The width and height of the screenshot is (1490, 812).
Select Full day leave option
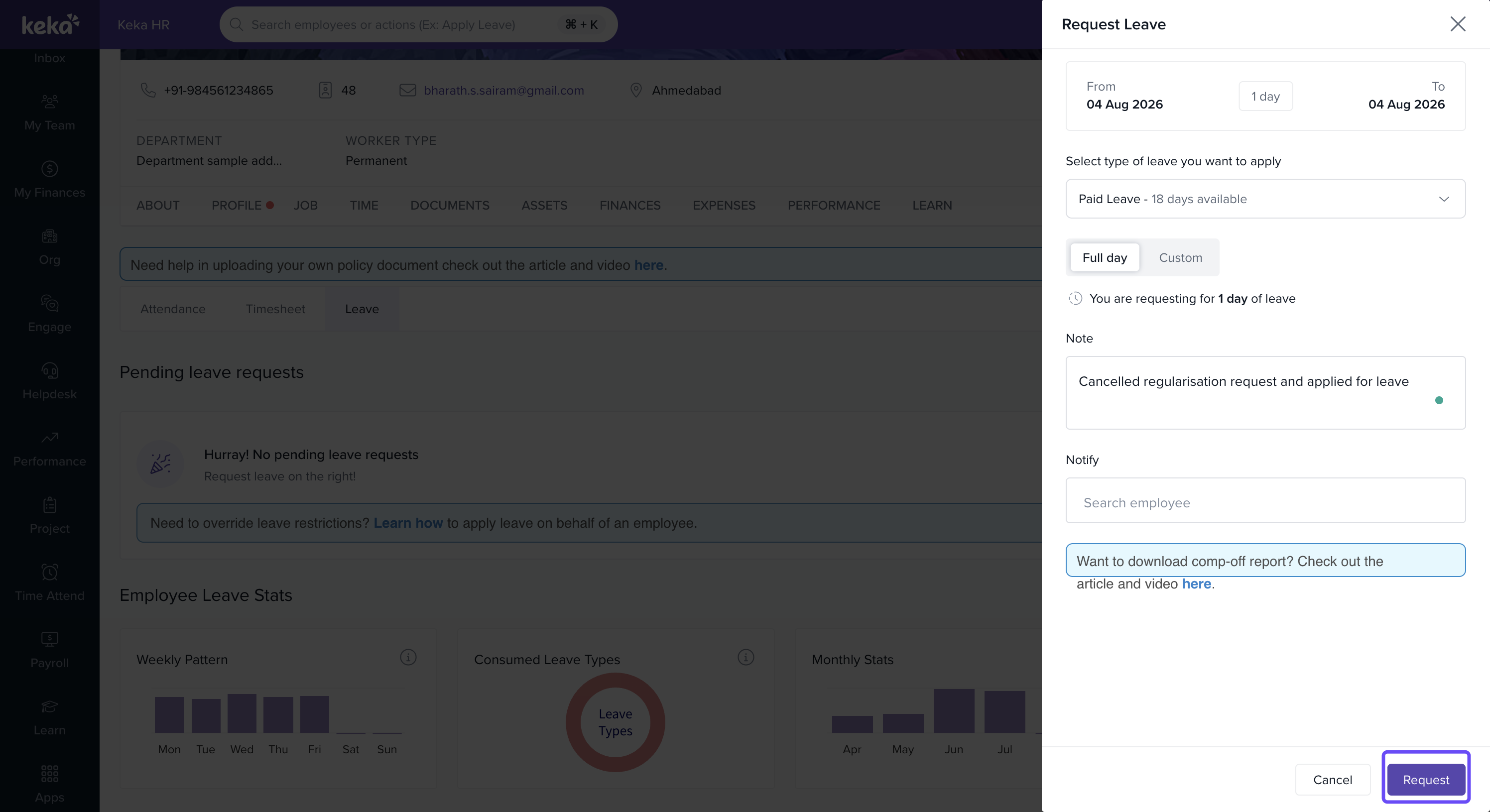pos(1105,257)
